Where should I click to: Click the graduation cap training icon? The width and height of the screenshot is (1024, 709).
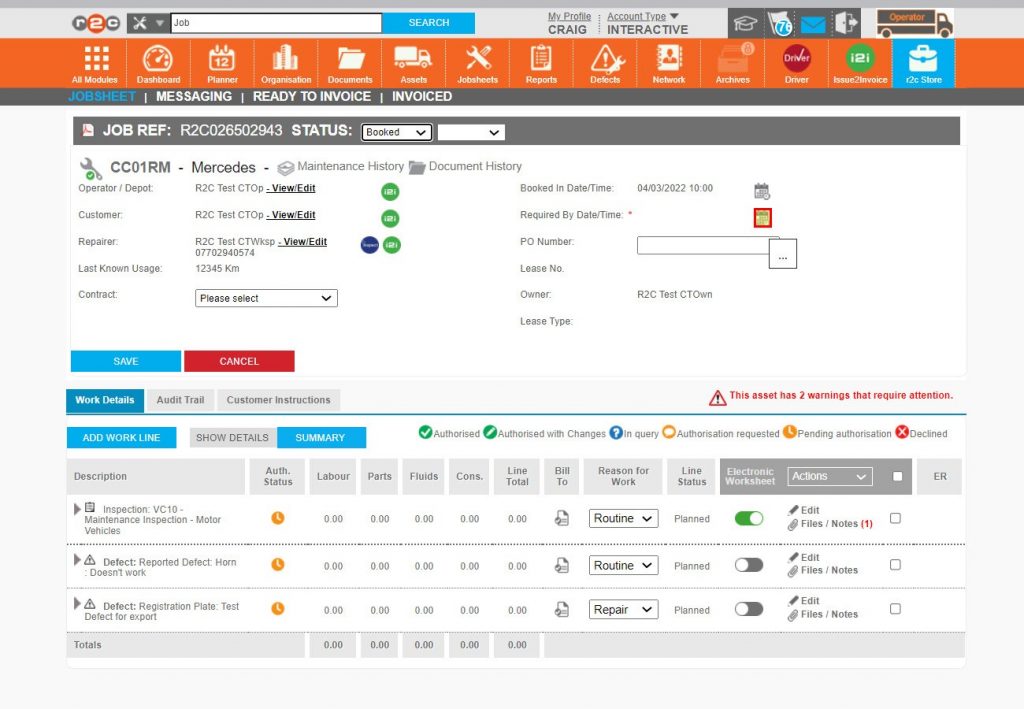pyautogui.click(x=745, y=24)
